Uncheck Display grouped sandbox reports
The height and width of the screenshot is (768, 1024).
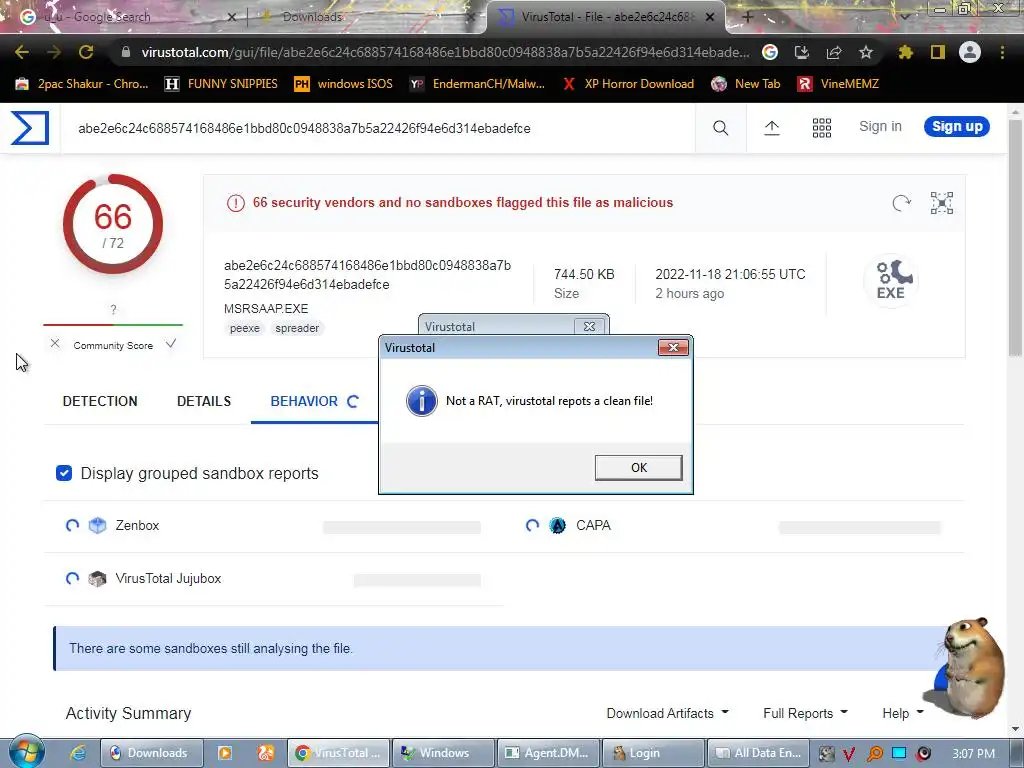tap(64, 473)
